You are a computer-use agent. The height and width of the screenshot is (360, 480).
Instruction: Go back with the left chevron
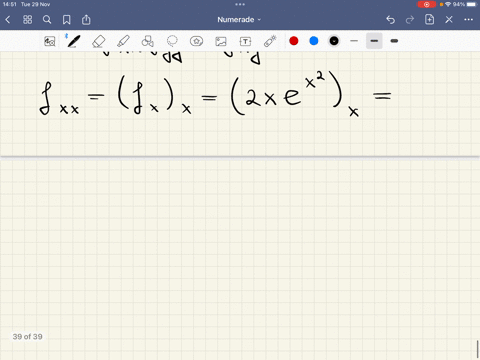tap(8, 20)
